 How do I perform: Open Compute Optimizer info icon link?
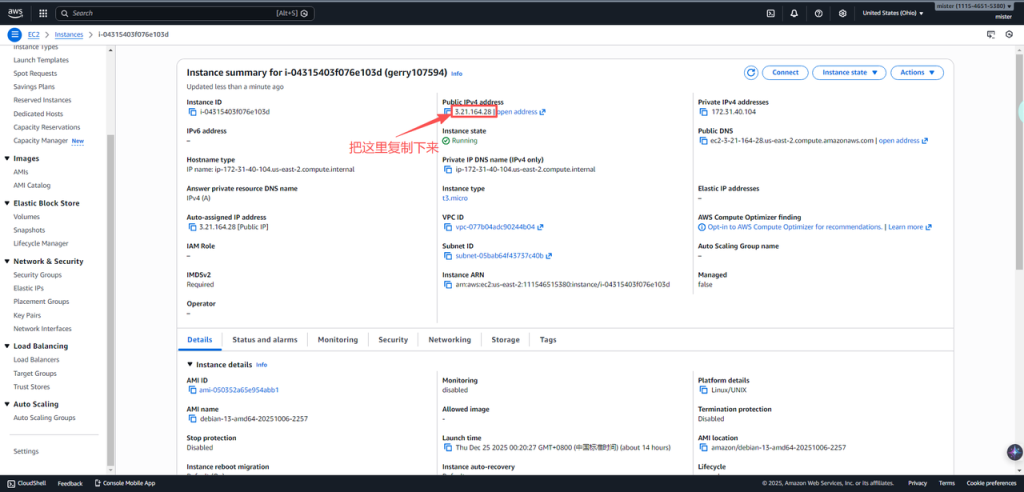pyautogui.click(x=702, y=227)
